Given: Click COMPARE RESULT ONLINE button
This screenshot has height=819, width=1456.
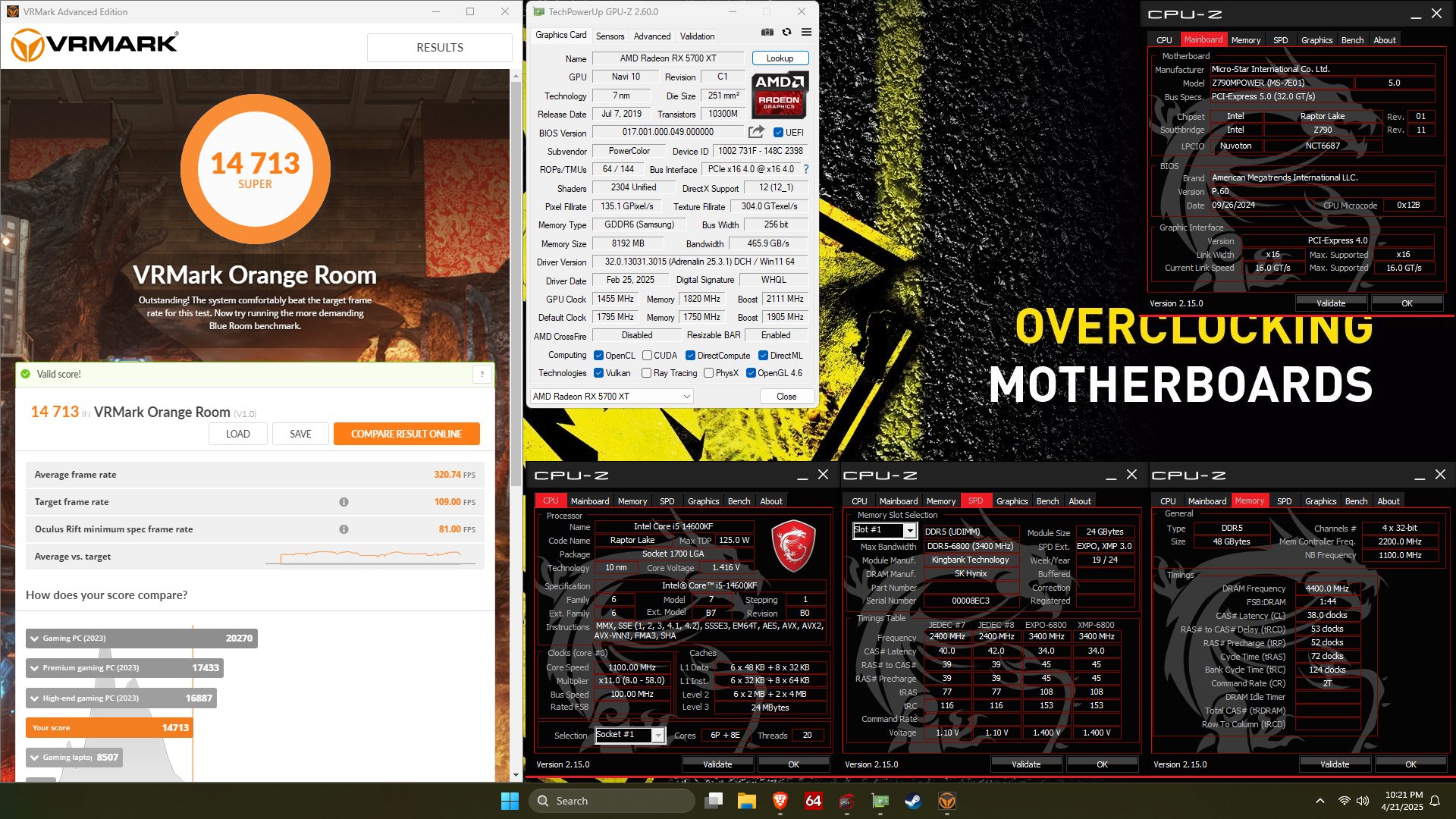Looking at the screenshot, I should 406,434.
